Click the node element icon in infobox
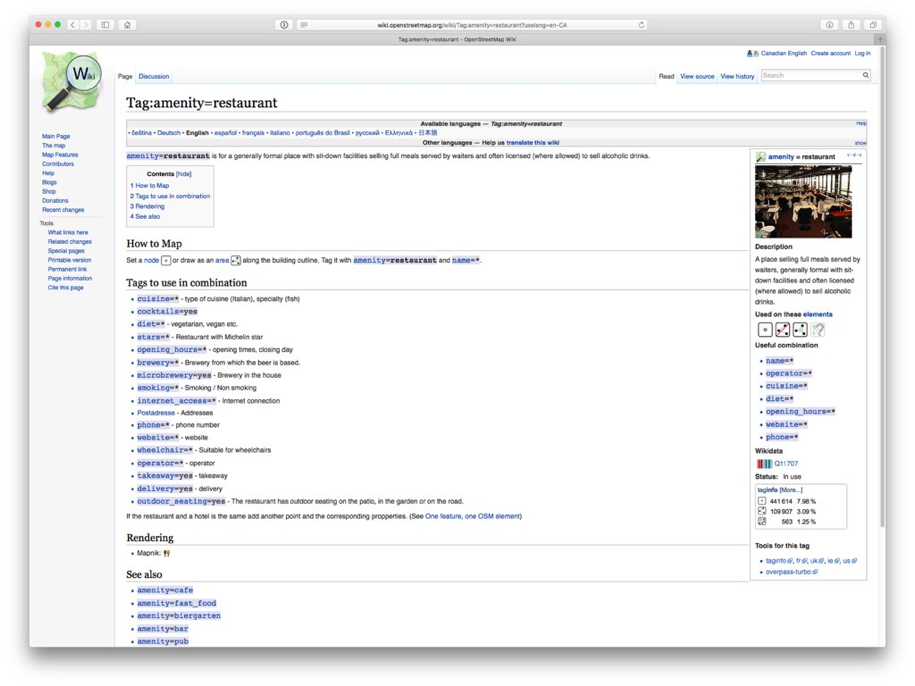 [765, 330]
